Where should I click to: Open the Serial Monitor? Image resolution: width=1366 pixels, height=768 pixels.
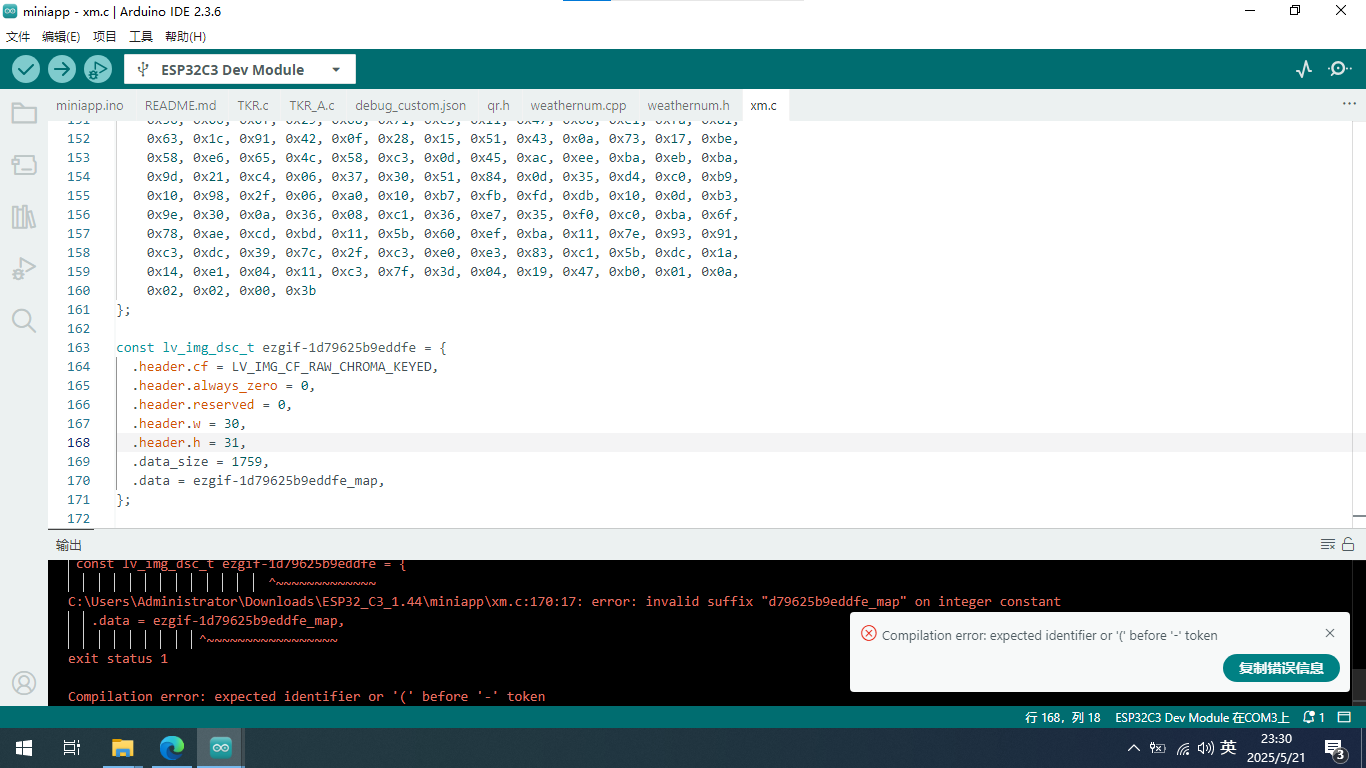click(1340, 69)
